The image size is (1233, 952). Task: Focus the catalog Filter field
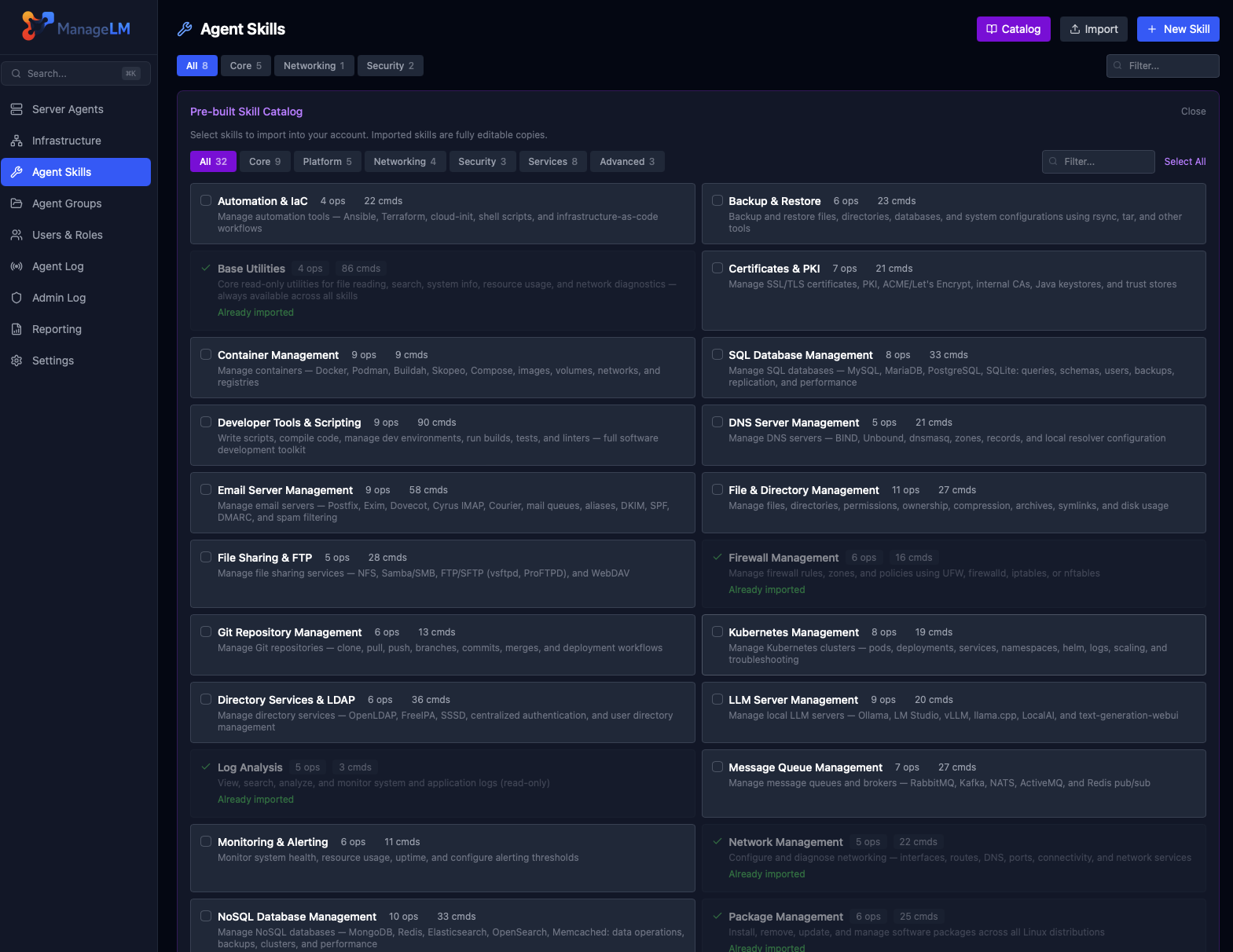coord(1099,162)
